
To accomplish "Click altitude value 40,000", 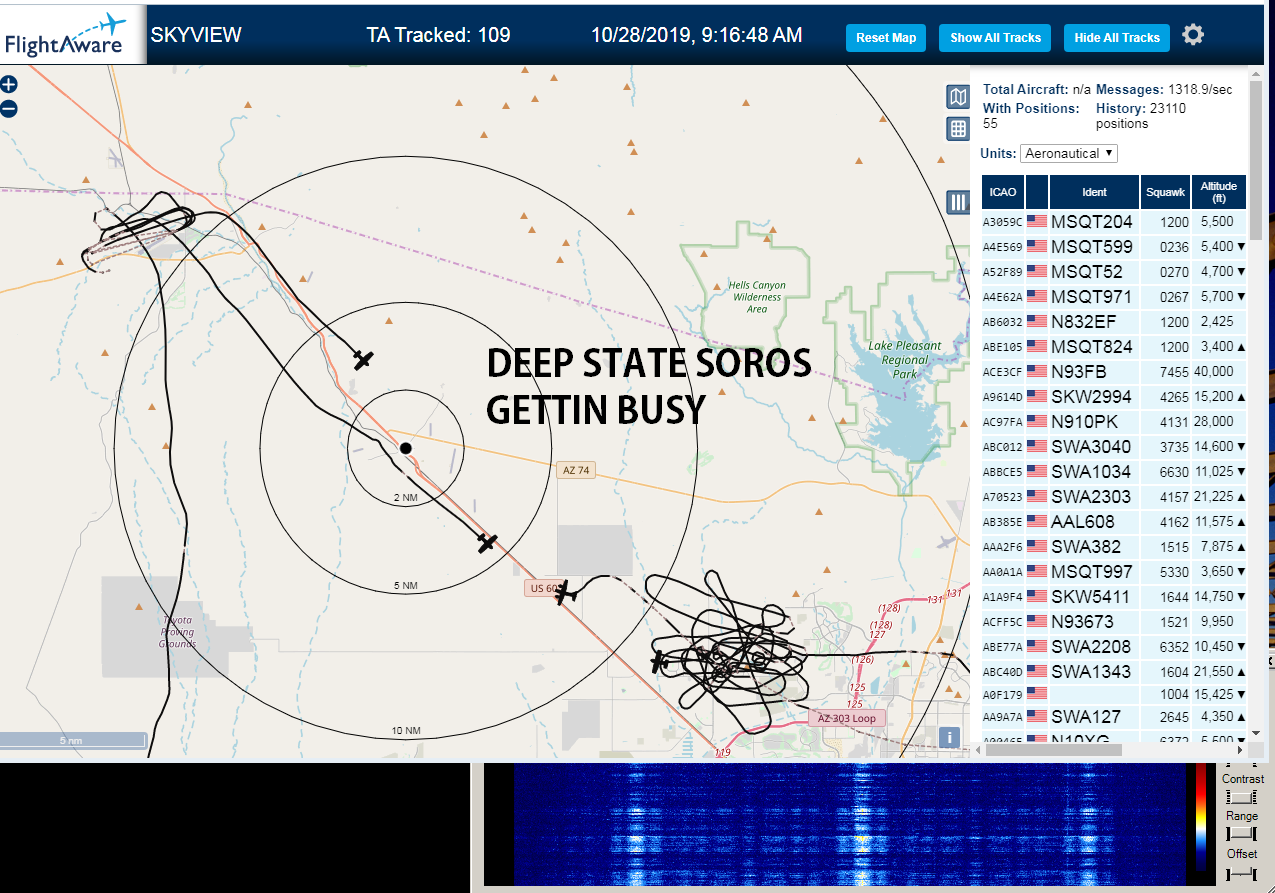I will (1215, 372).
